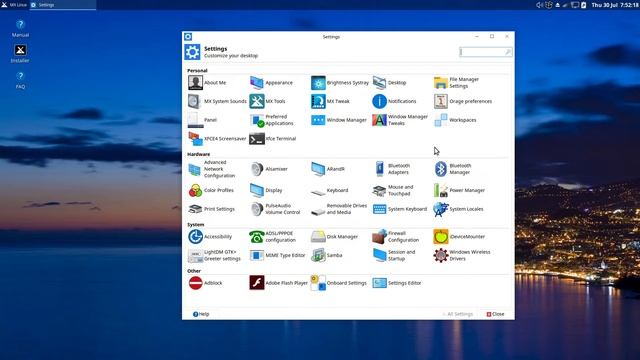
Task: Open Notifications settings
Action: [x=394, y=101]
